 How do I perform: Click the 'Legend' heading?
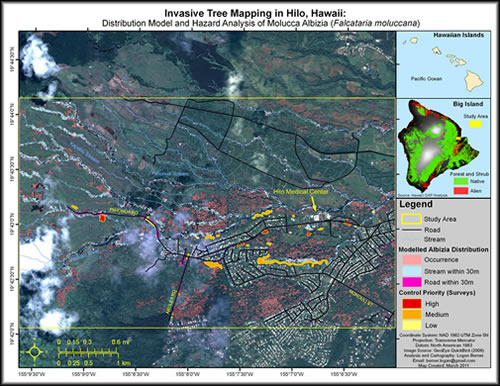pyautogui.click(x=416, y=204)
